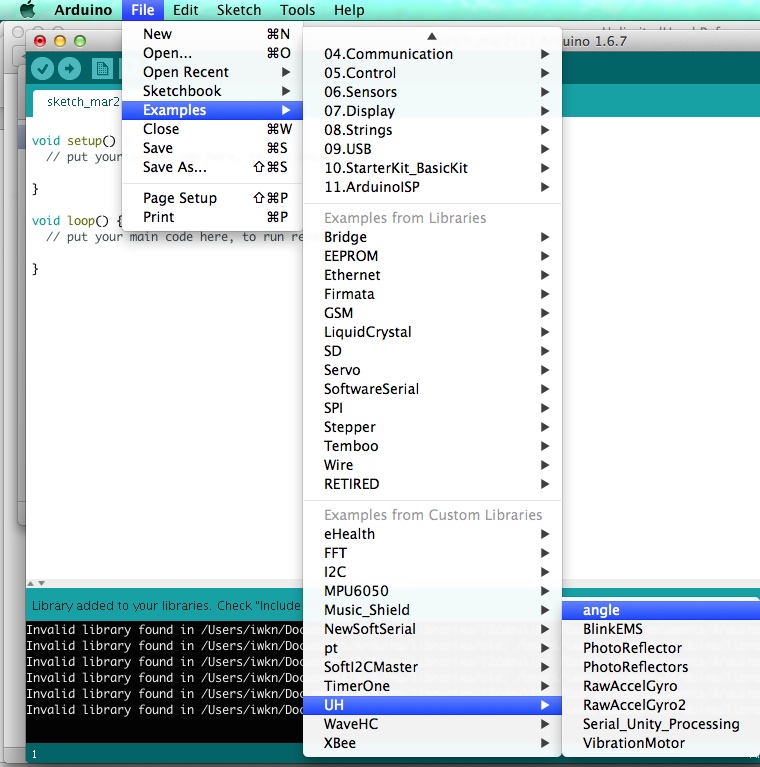The width and height of the screenshot is (760, 767).
Task: Open the Sketch menu
Action: (x=239, y=10)
